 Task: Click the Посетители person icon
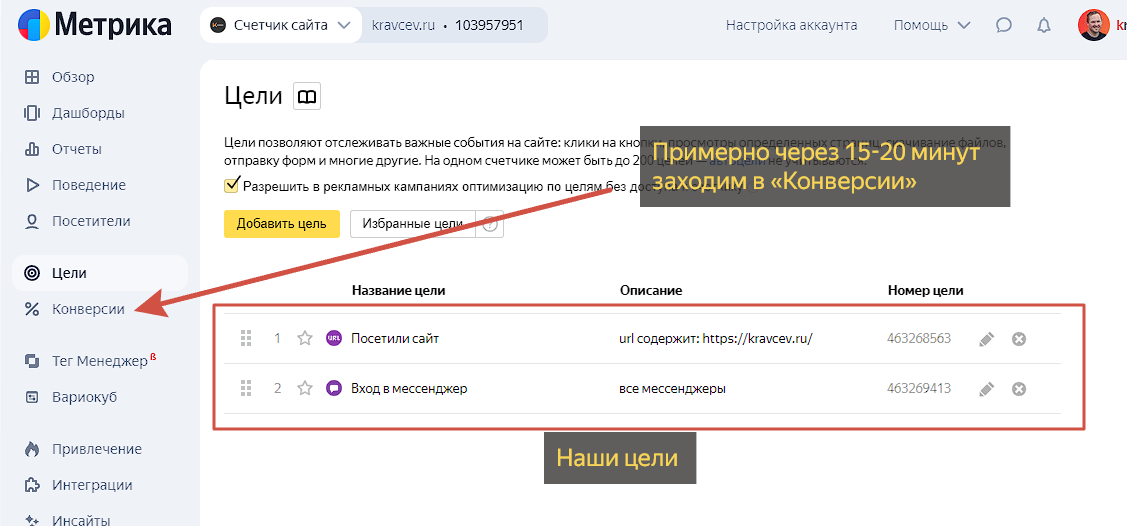[32, 221]
